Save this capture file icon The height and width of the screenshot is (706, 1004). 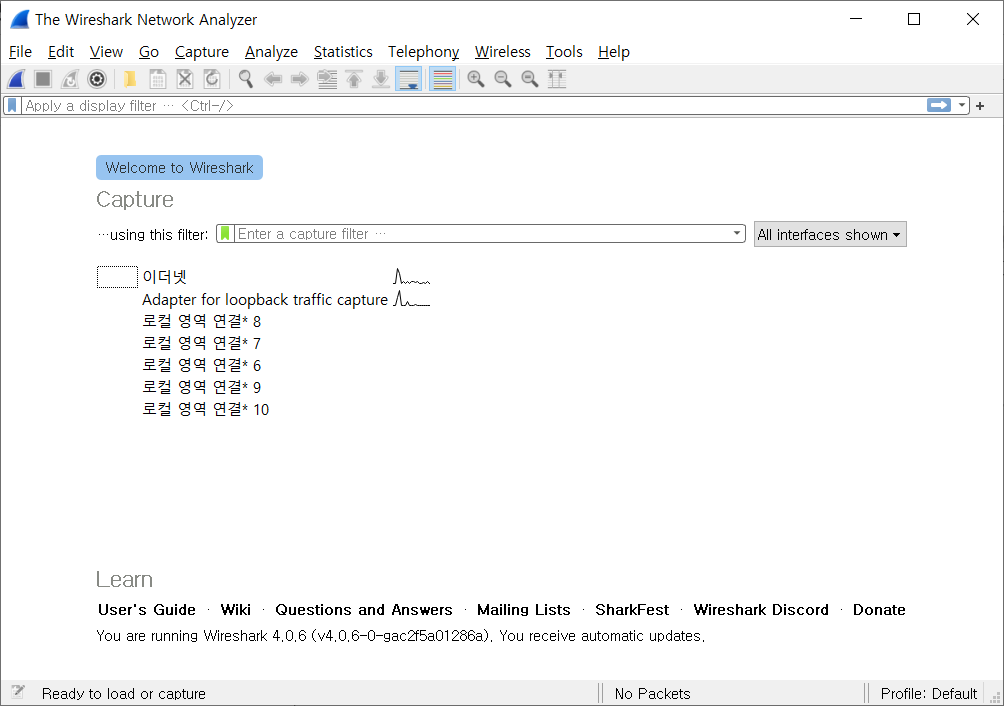(158, 79)
